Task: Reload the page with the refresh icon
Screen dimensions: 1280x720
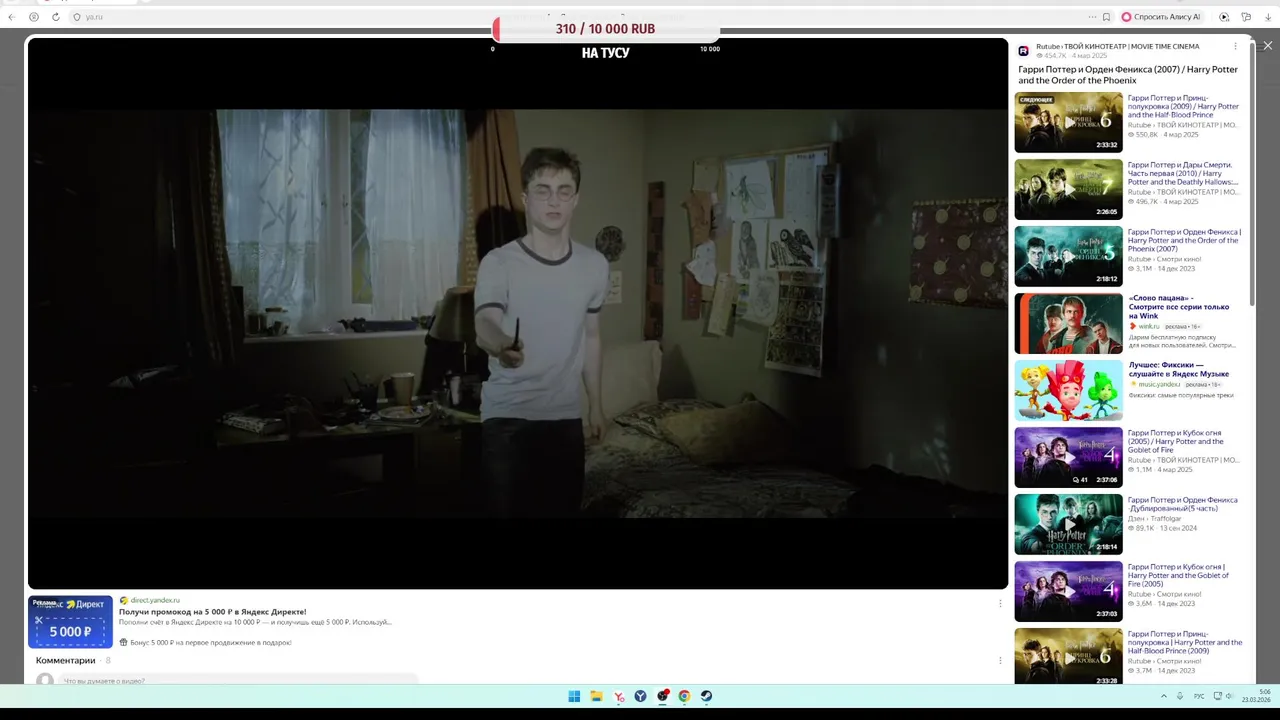Action: click(x=55, y=17)
